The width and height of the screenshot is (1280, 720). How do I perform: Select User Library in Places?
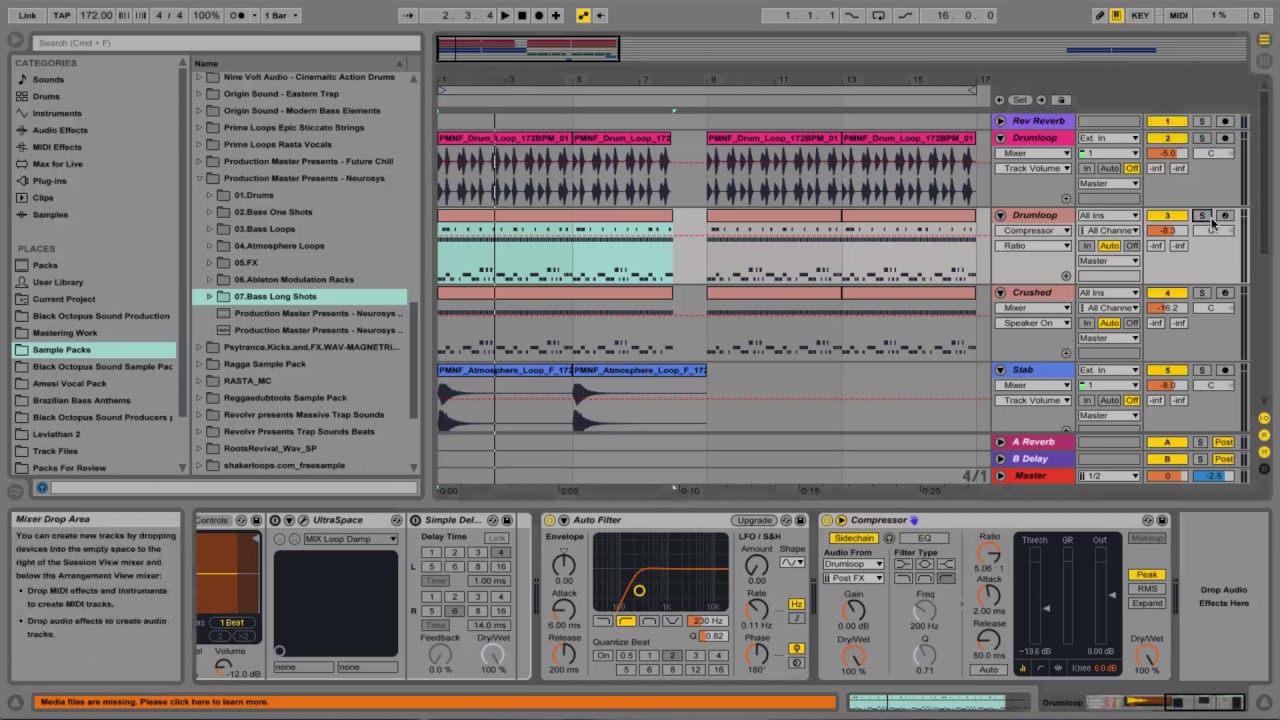point(58,282)
